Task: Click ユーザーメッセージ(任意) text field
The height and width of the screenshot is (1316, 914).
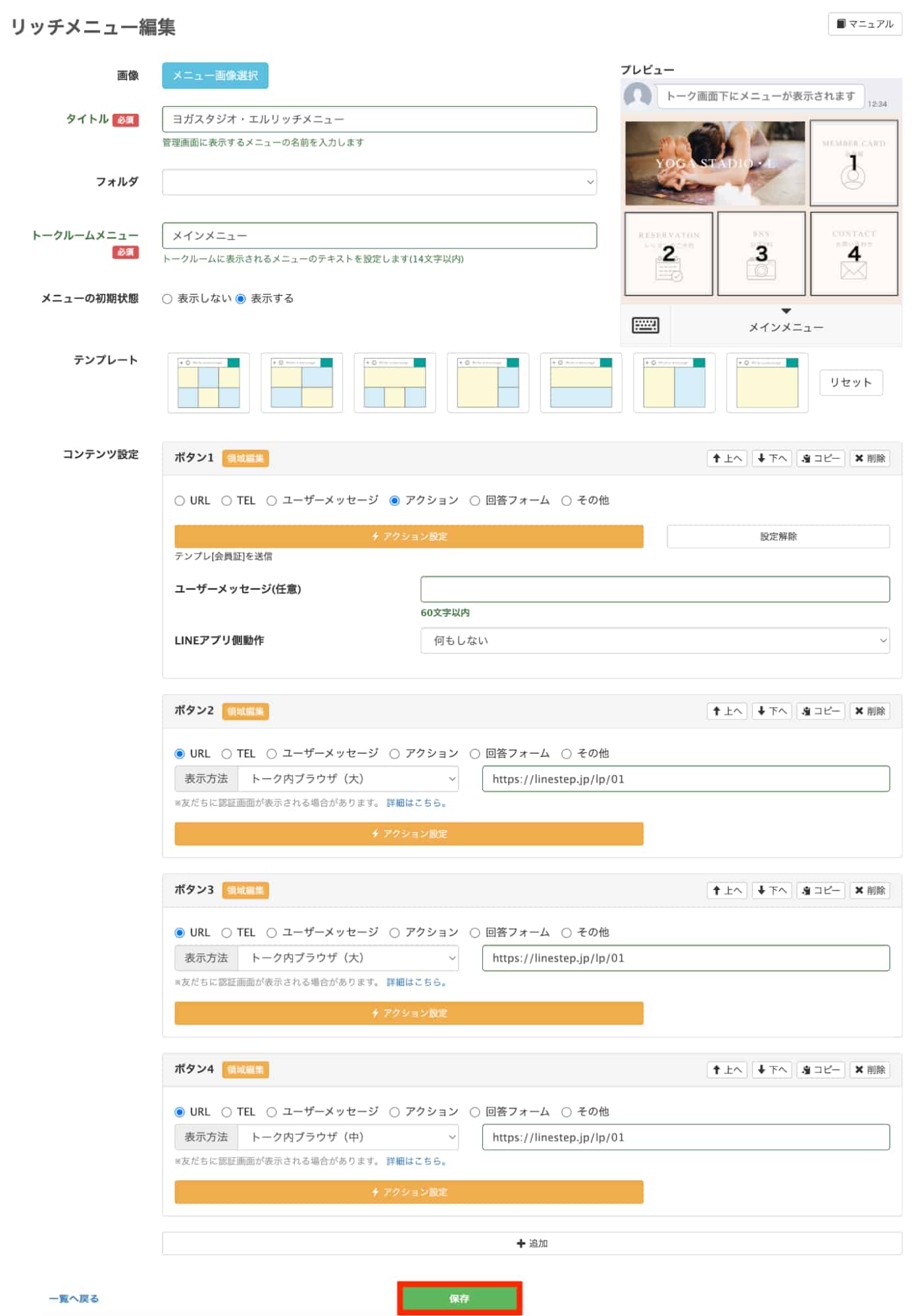Action: [x=655, y=589]
